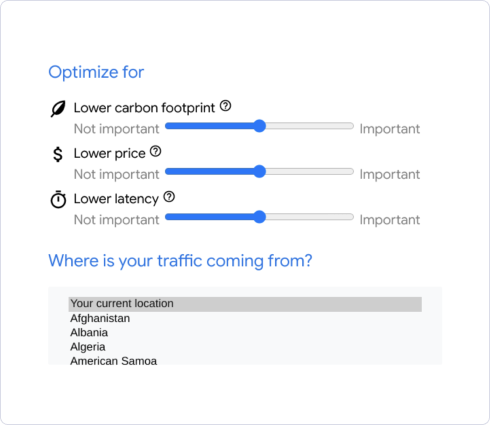Click the Lower latency label text

click(116, 199)
